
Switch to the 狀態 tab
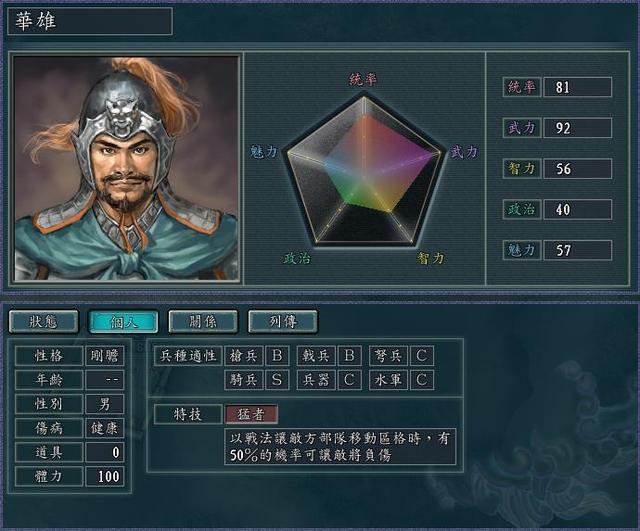tap(43, 322)
